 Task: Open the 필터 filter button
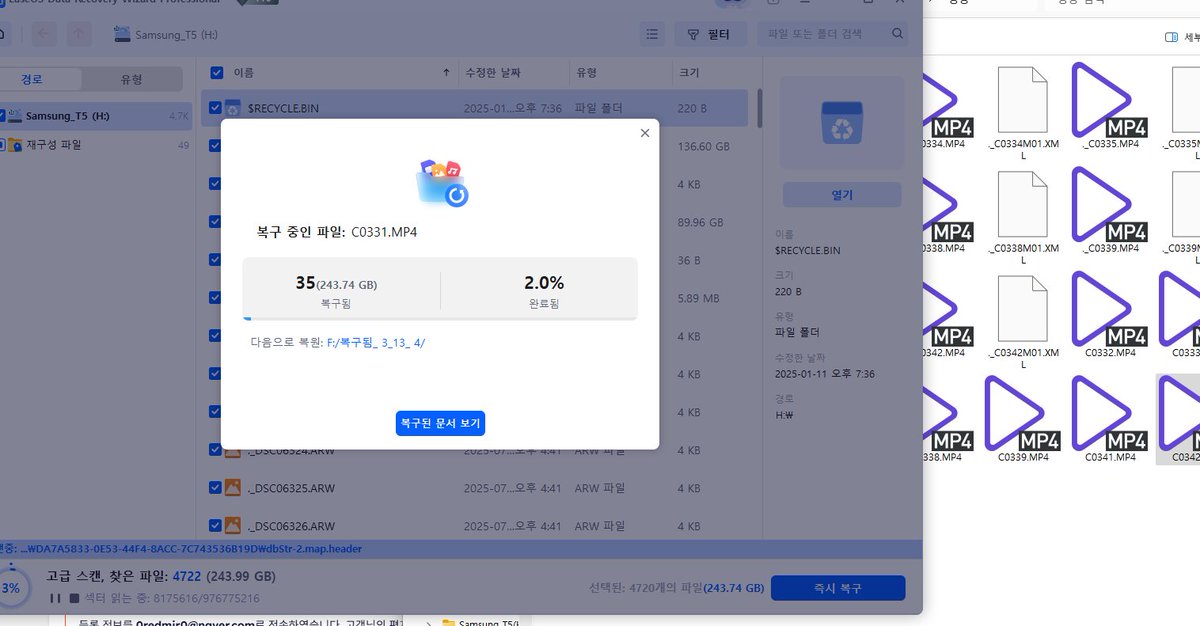point(710,34)
